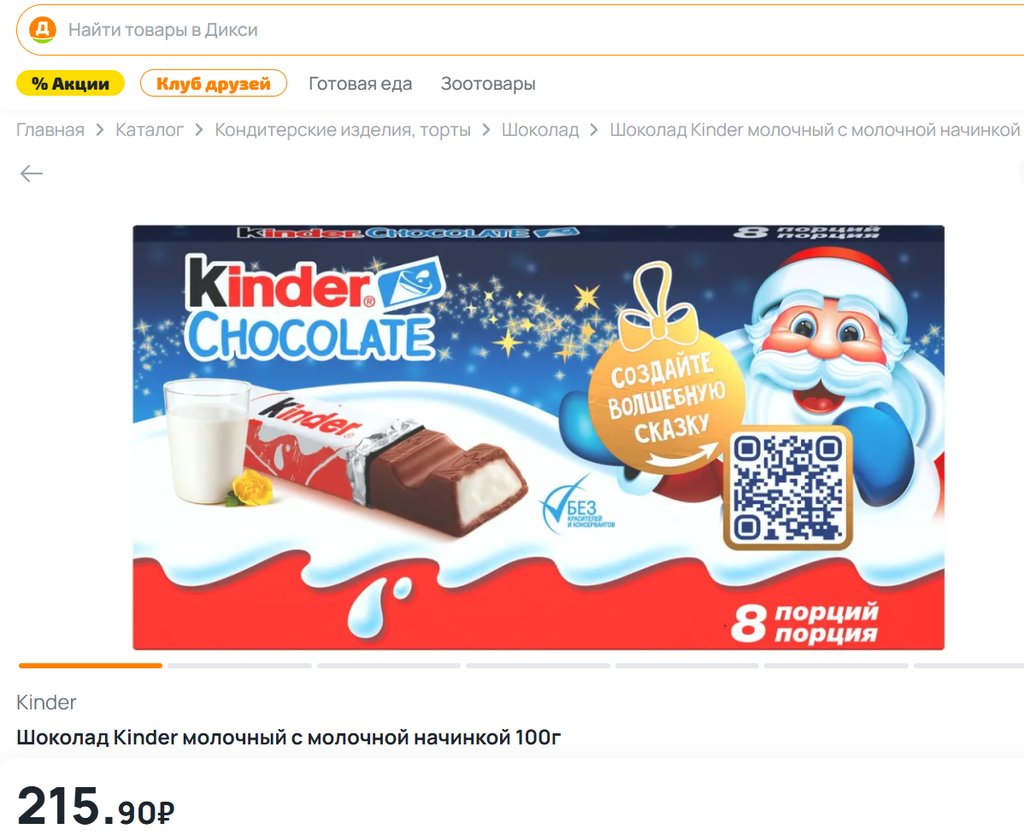Viewport: 1024px width, 835px height.
Task: Open the % Акции promotions button
Action: tap(71, 84)
